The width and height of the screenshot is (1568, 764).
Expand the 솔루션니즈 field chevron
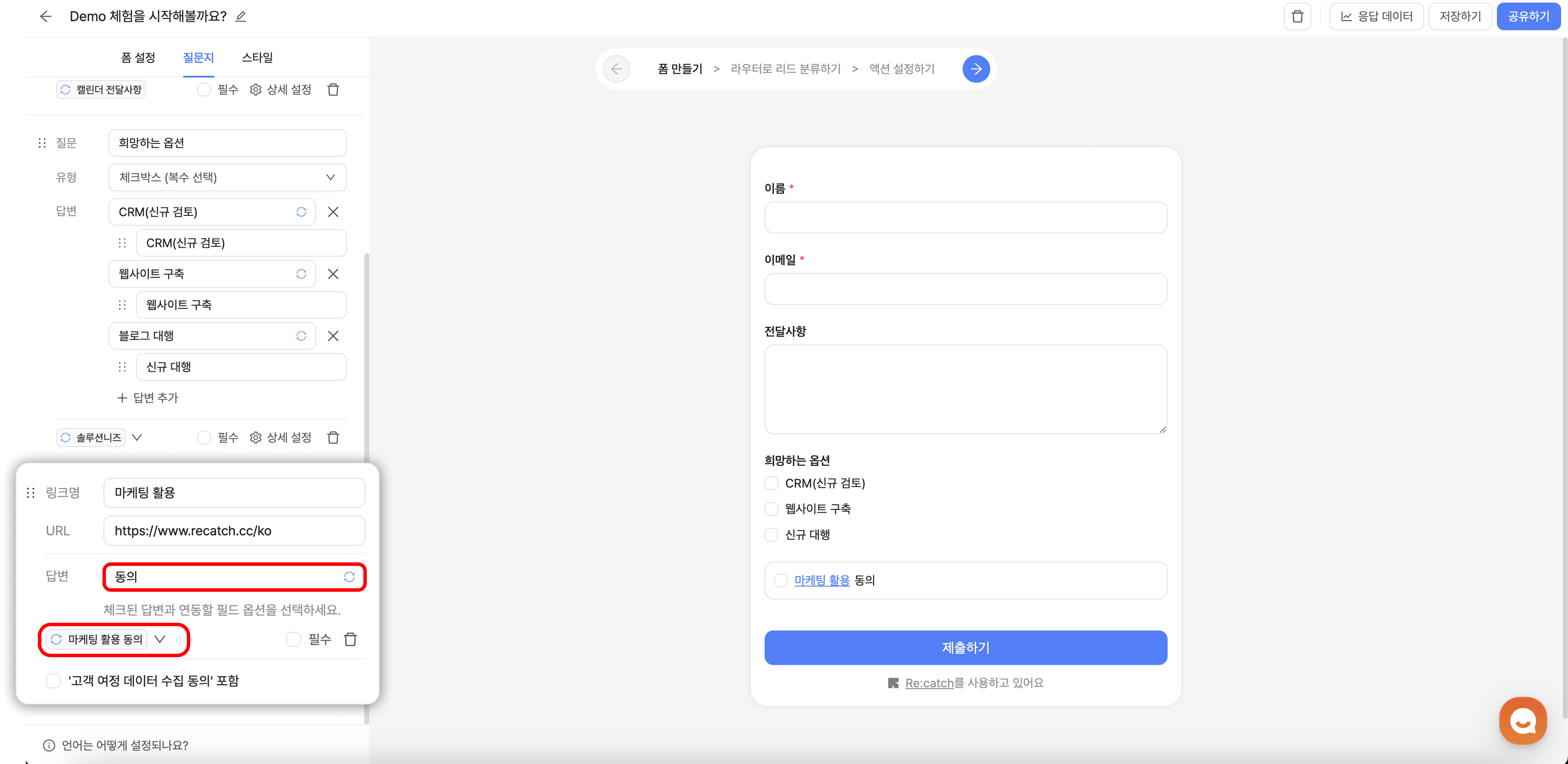click(137, 437)
